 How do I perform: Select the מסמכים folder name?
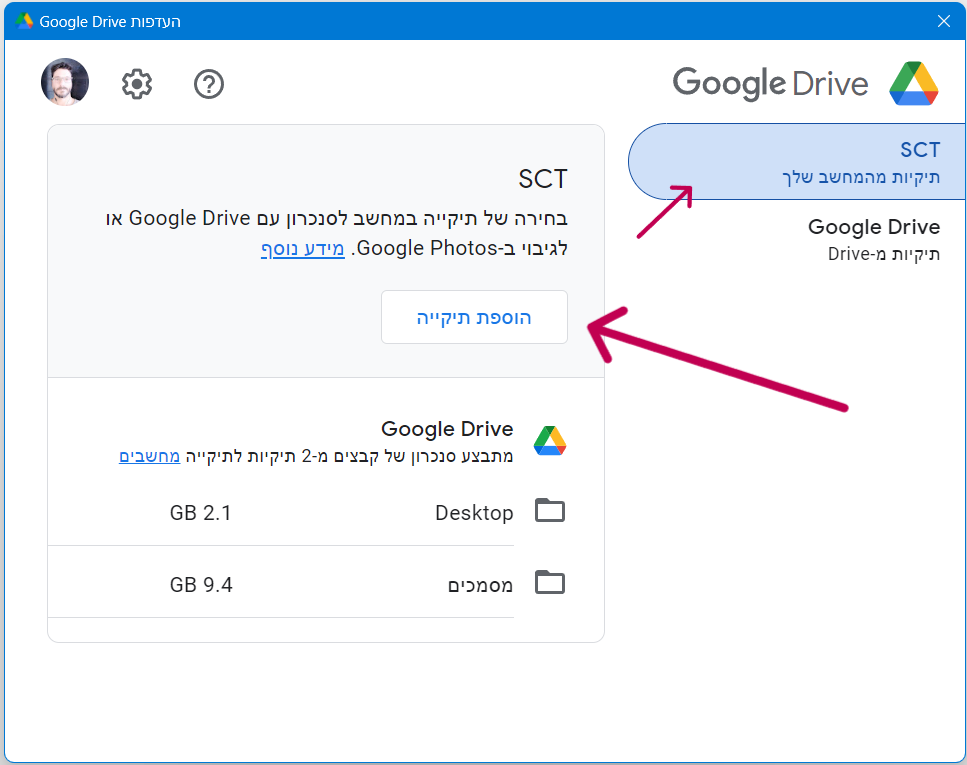(480, 585)
